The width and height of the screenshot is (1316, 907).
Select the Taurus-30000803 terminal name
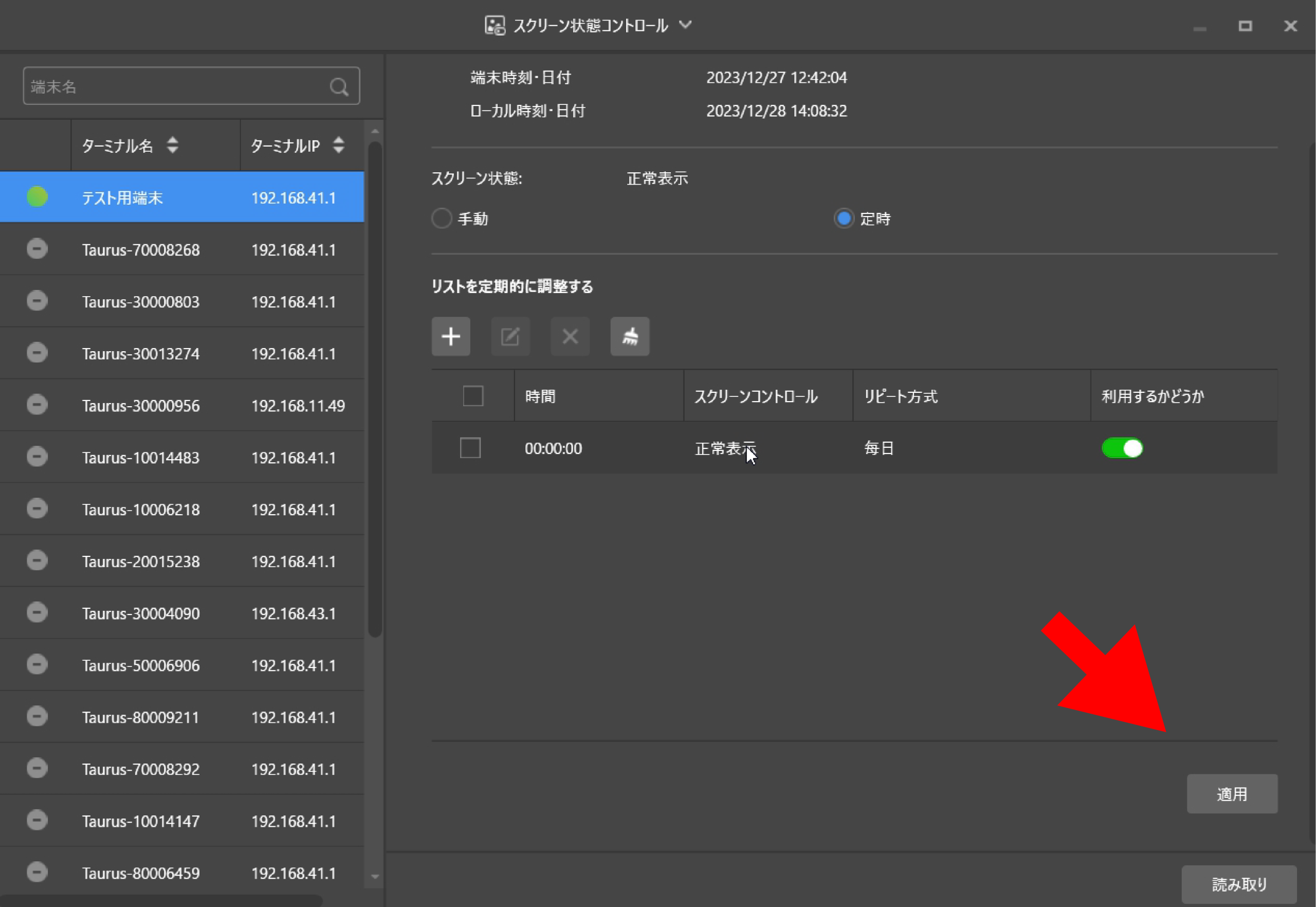click(140, 301)
